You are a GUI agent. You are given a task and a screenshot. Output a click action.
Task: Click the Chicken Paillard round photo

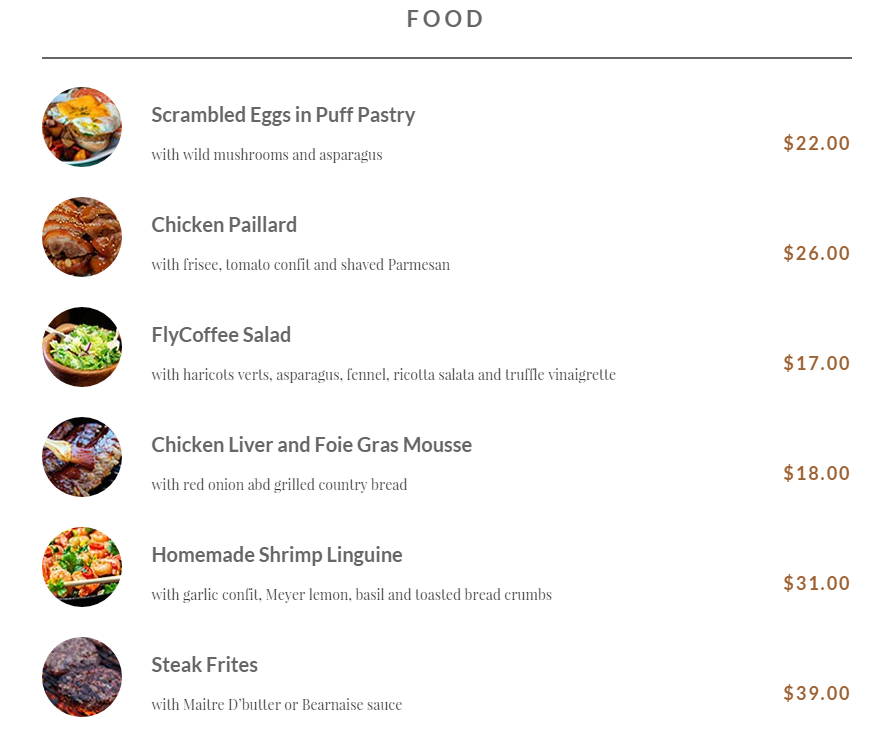[82, 237]
